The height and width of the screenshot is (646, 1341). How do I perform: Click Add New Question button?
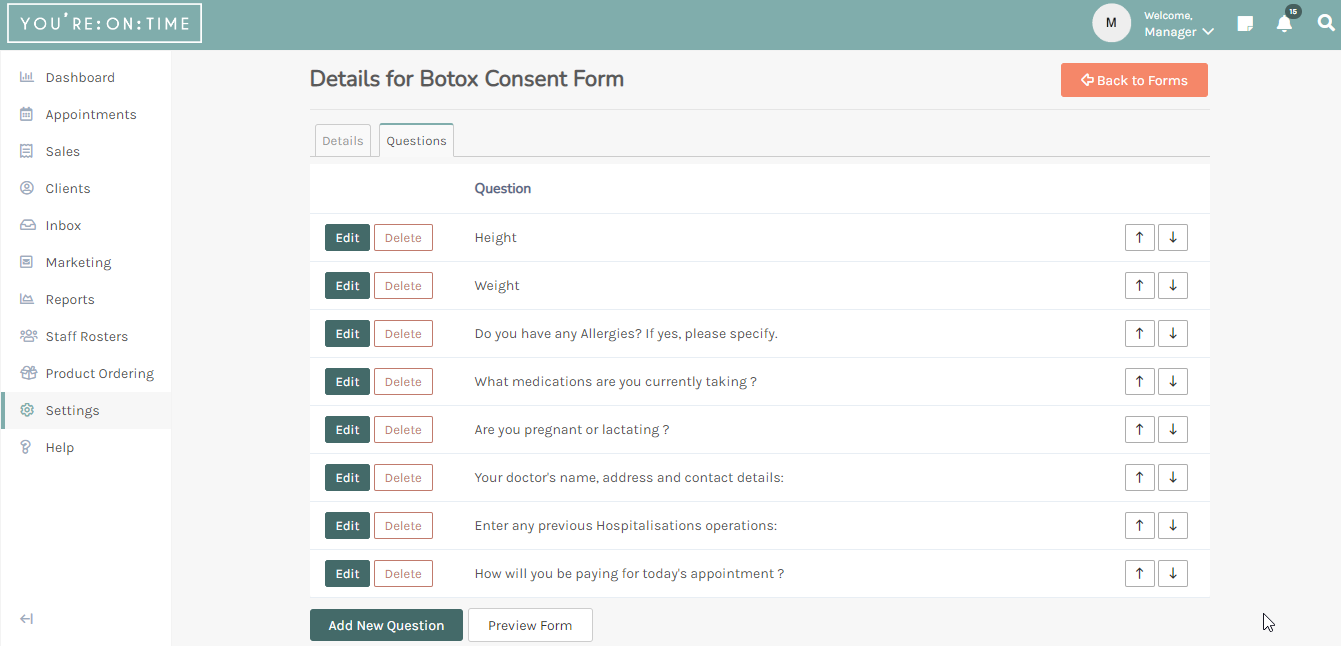point(386,625)
